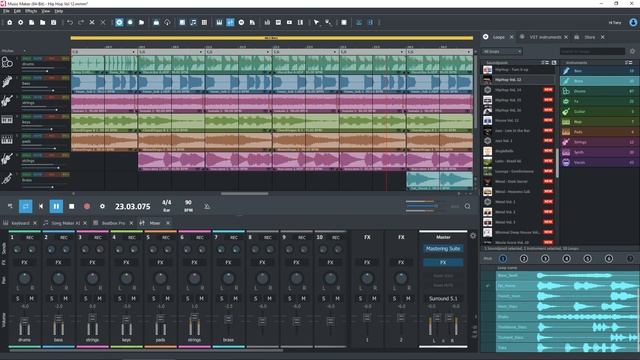Click the drums track instrument icon
640x360 pixels.
[x=7, y=62]
